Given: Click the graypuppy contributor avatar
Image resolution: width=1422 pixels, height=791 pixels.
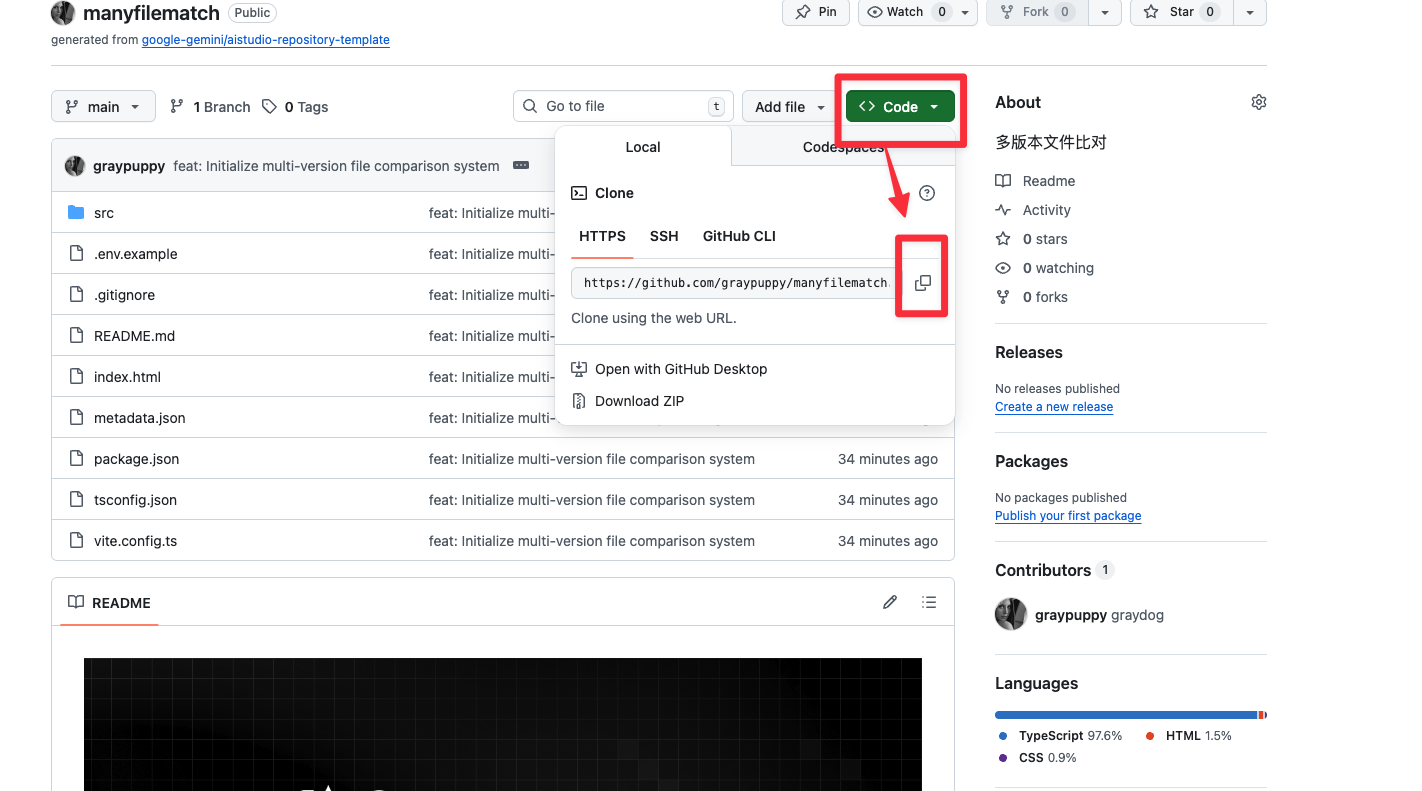Looking at the screenshot, I should pyautogui.click(x=1011, y=615).
